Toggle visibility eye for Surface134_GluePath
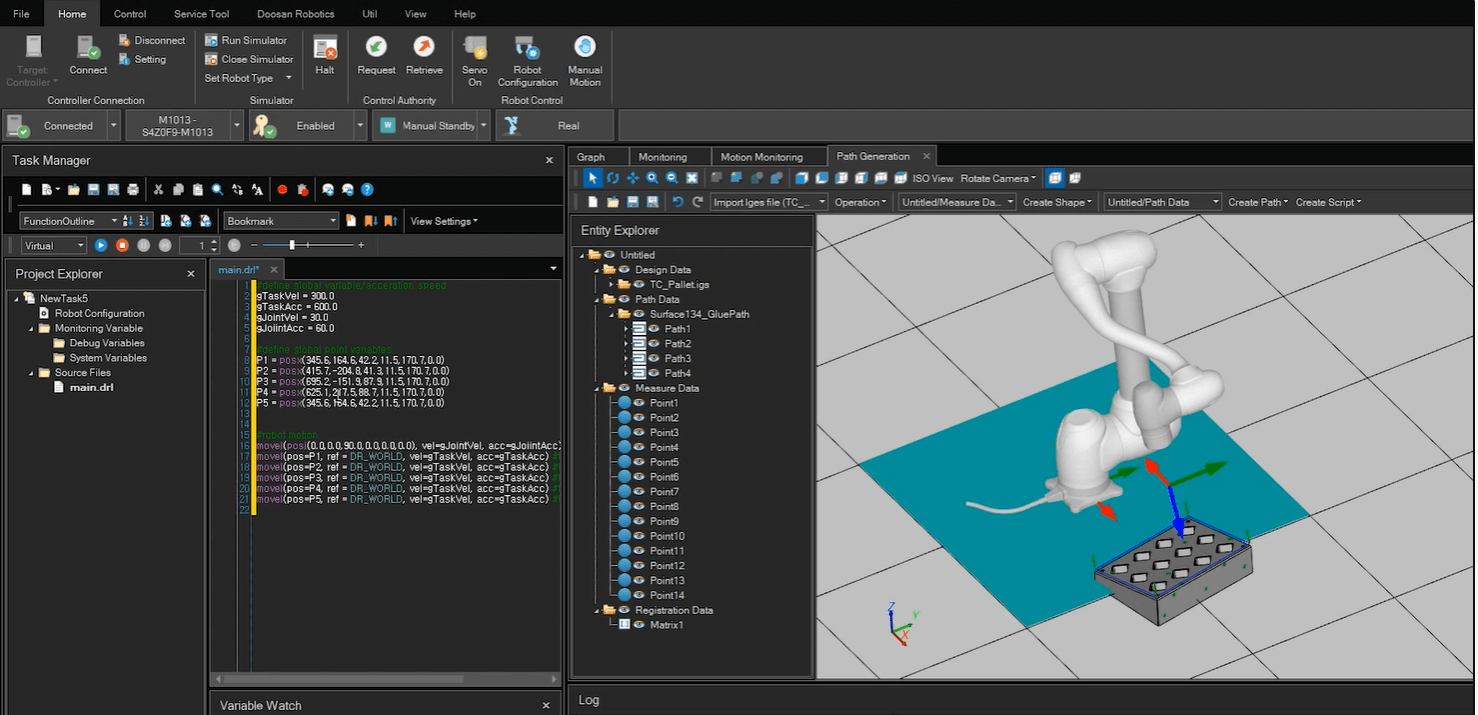The width and height of the screenshot is (1478, 715). click(639, 314)
